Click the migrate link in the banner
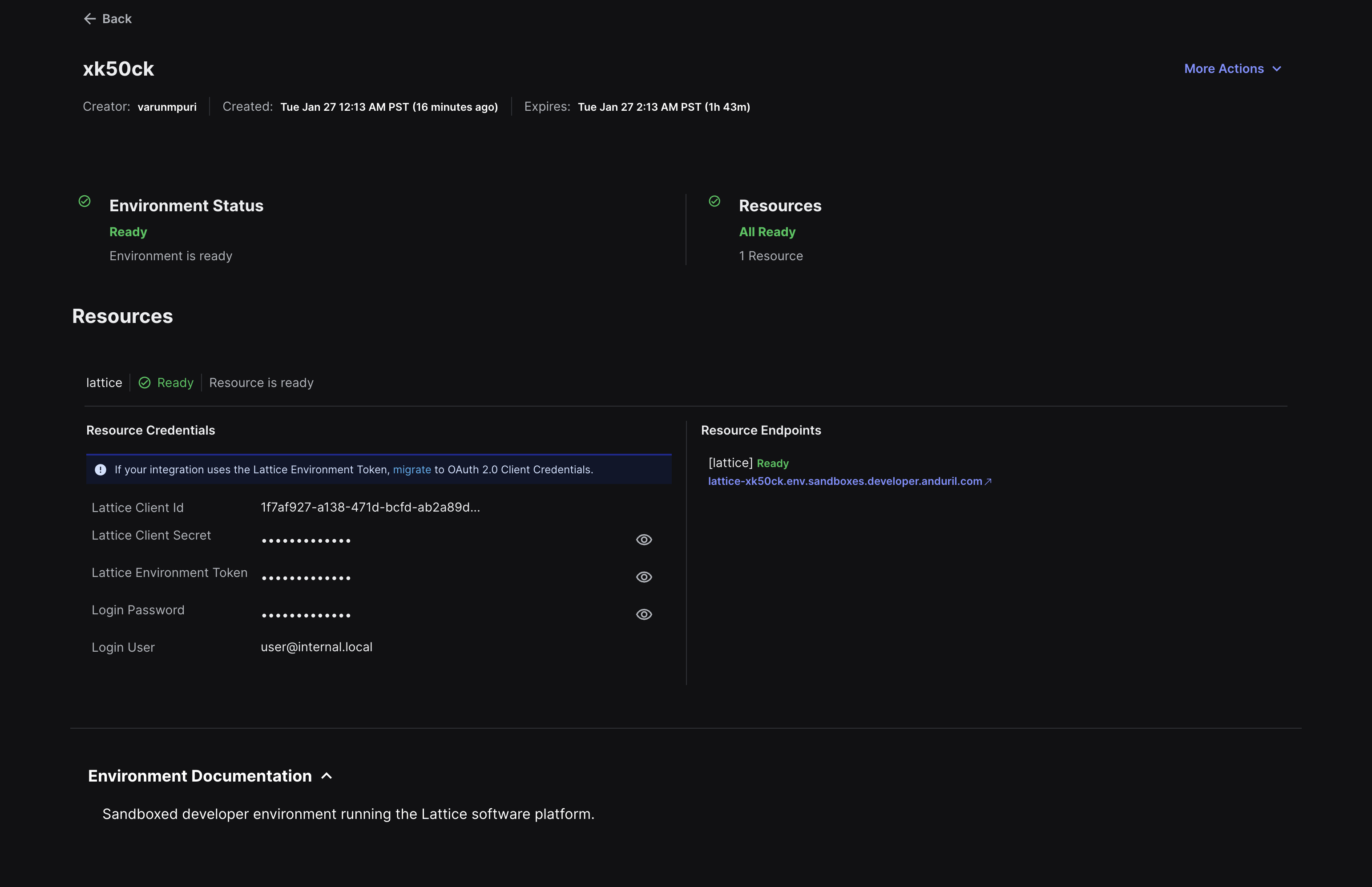1372x887 pixels. [x=412, y=469]
